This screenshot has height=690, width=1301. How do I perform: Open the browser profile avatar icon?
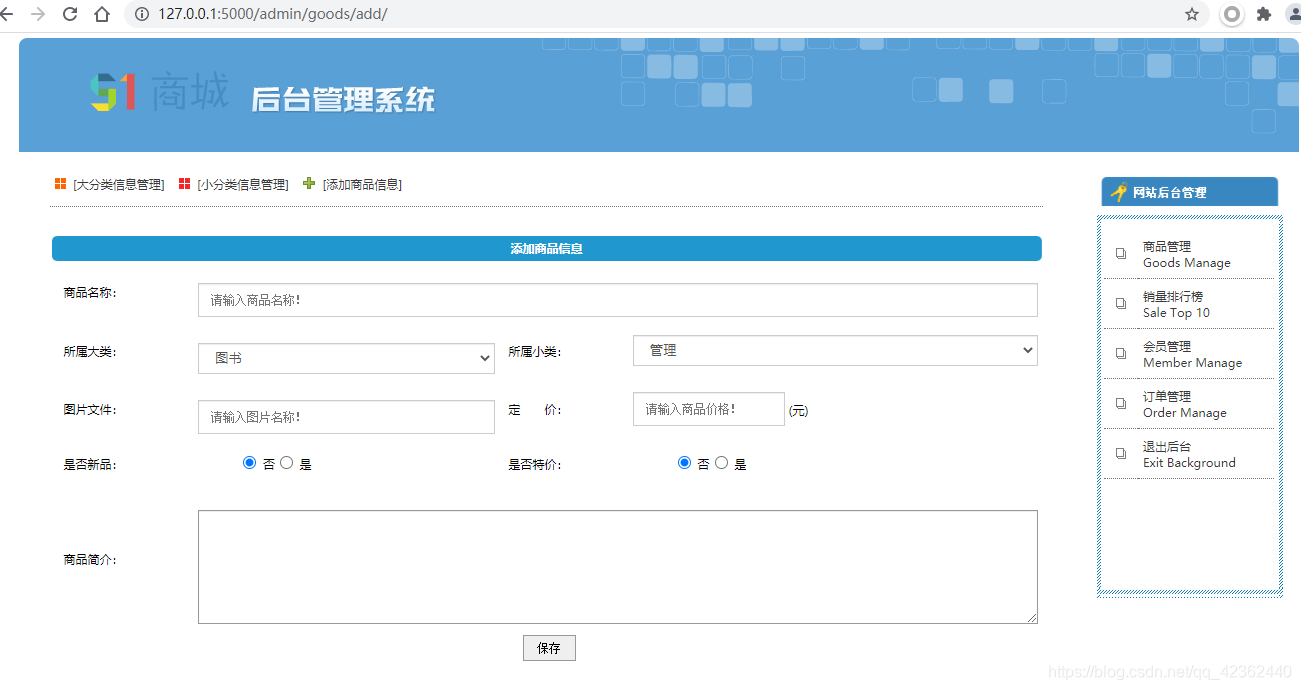pyautogui.click(x=1293, y=14)
